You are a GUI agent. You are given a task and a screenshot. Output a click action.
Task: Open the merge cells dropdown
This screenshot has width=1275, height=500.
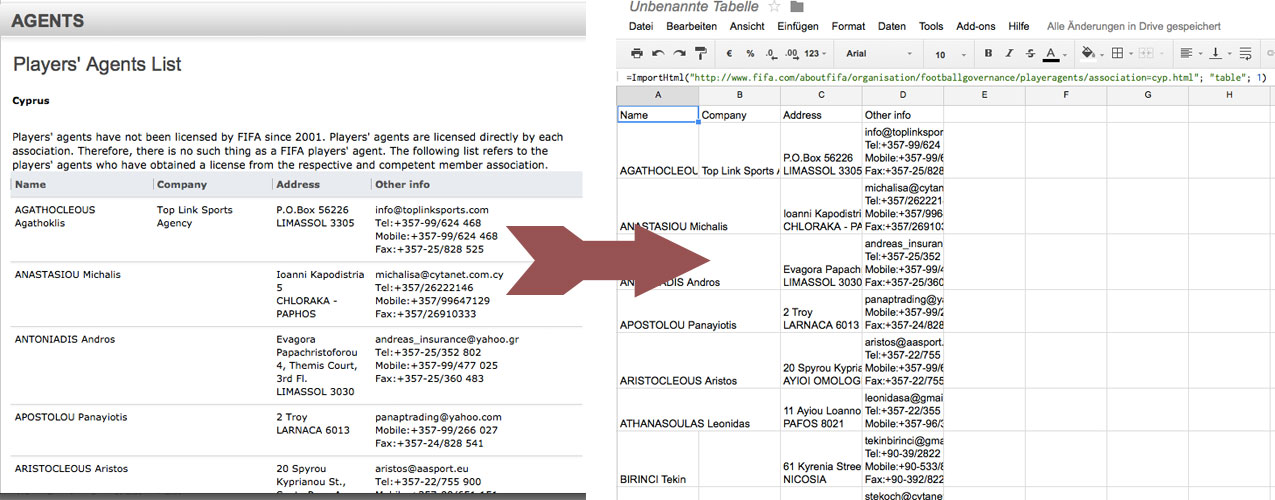point(1150,53)
